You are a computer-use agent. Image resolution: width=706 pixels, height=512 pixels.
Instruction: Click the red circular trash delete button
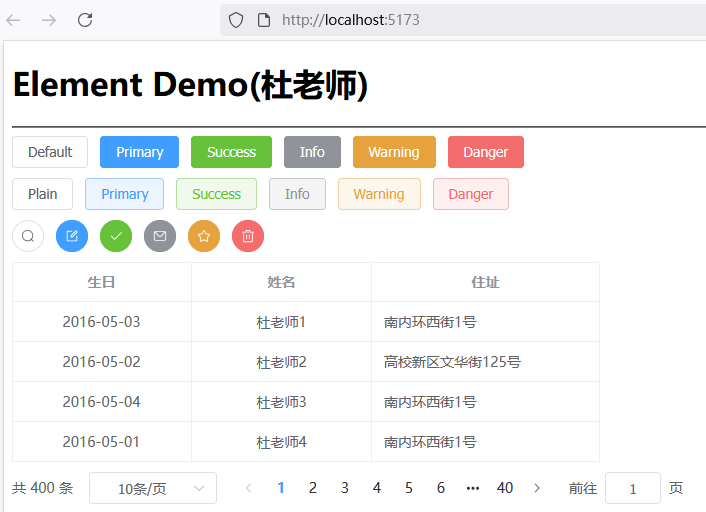(x=248, y=236)
